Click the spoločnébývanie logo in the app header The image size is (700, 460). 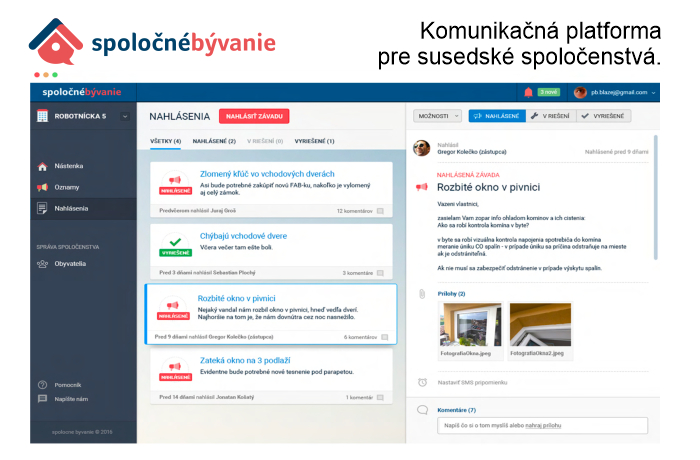[x=82, y=92]
